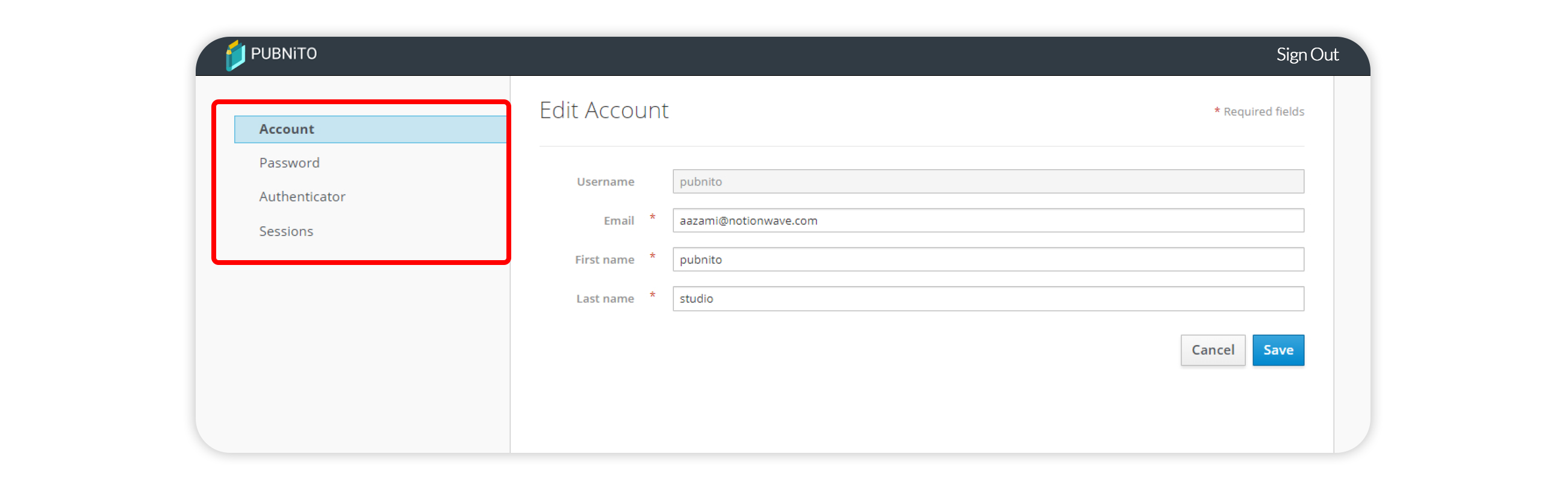The image size is (1568, 495).
Task: Click the First name label
Action: (604, 260)
